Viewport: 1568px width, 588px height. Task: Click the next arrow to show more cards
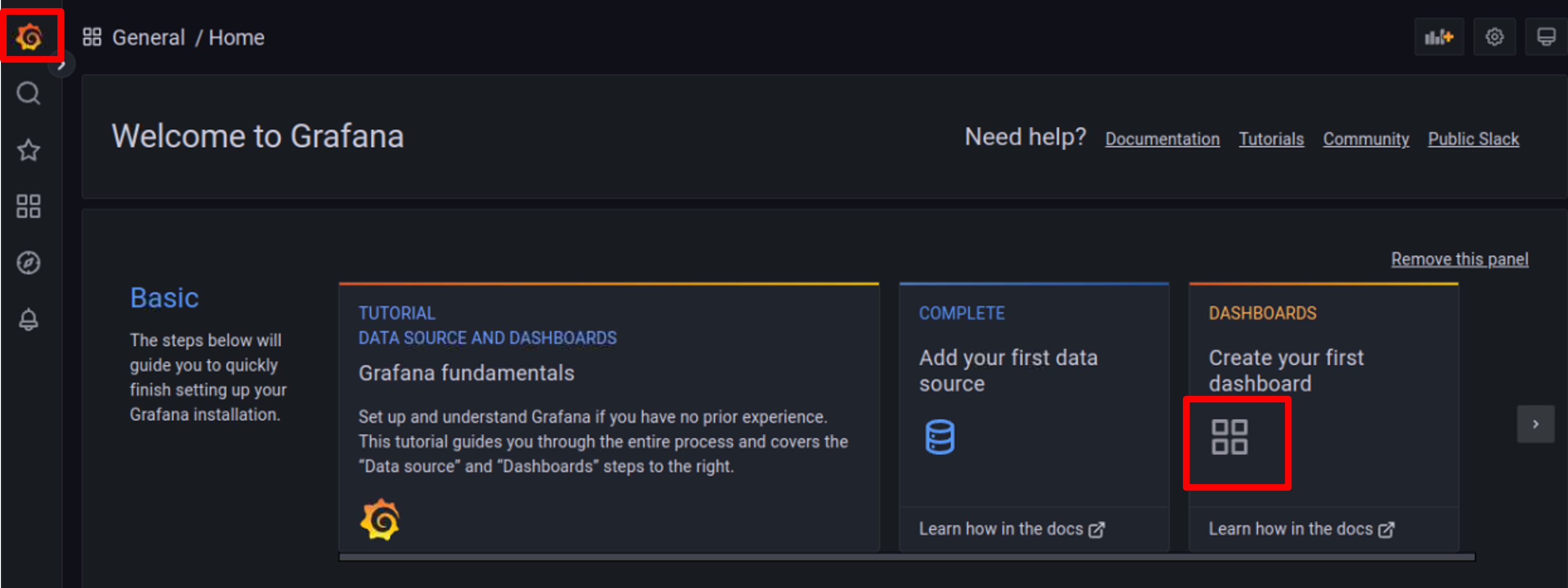1535,424
